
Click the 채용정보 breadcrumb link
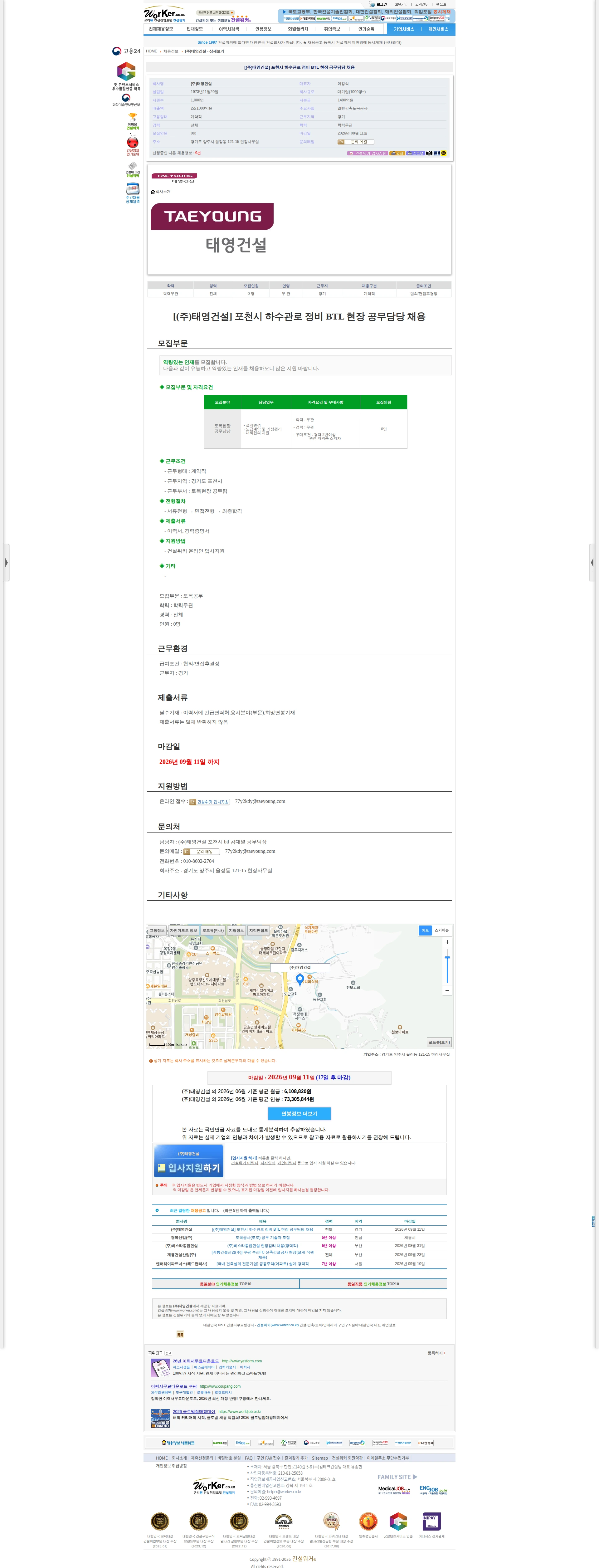[171, 51]
